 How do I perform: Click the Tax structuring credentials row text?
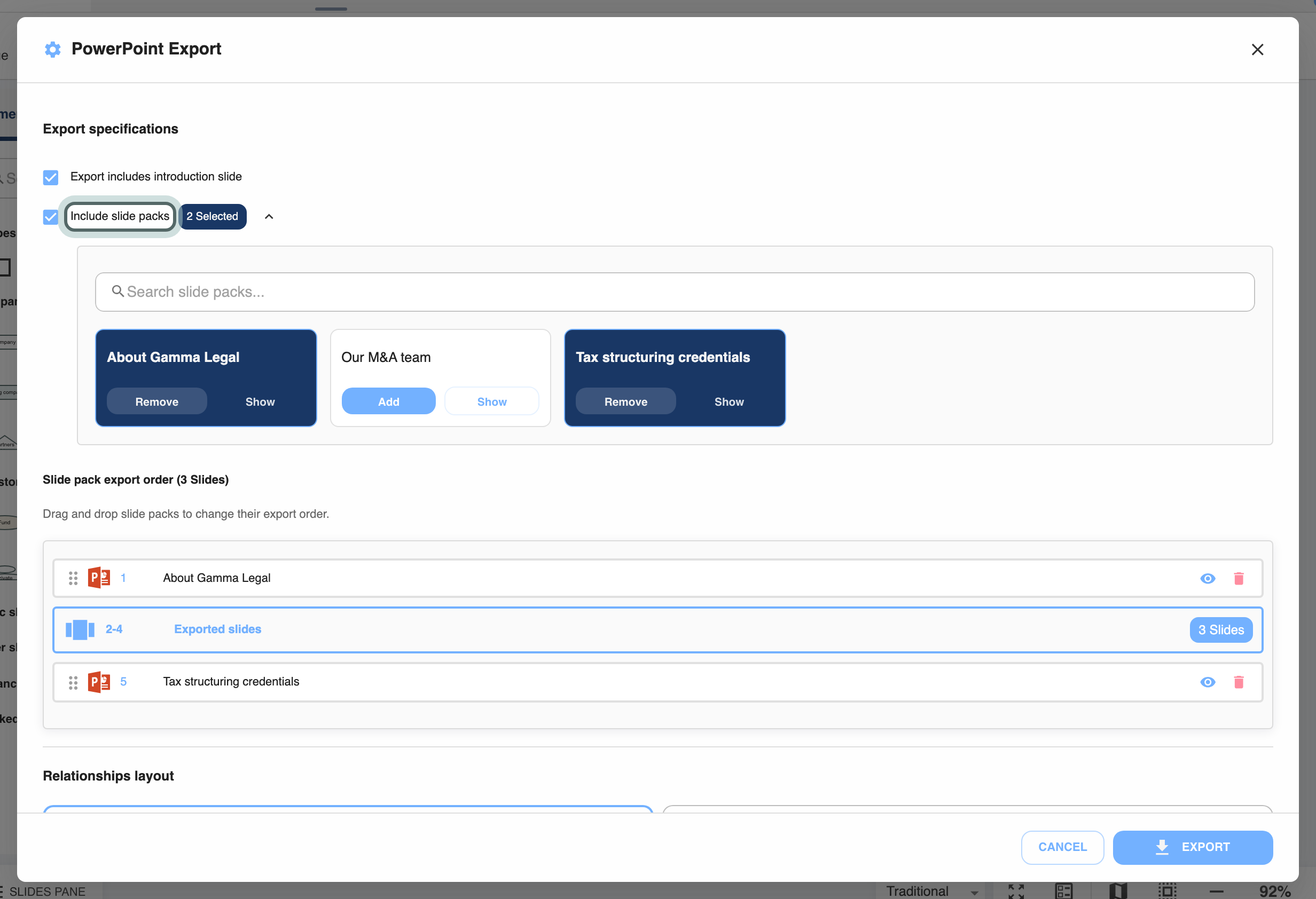pyautogui.click(x=231, y=682)
